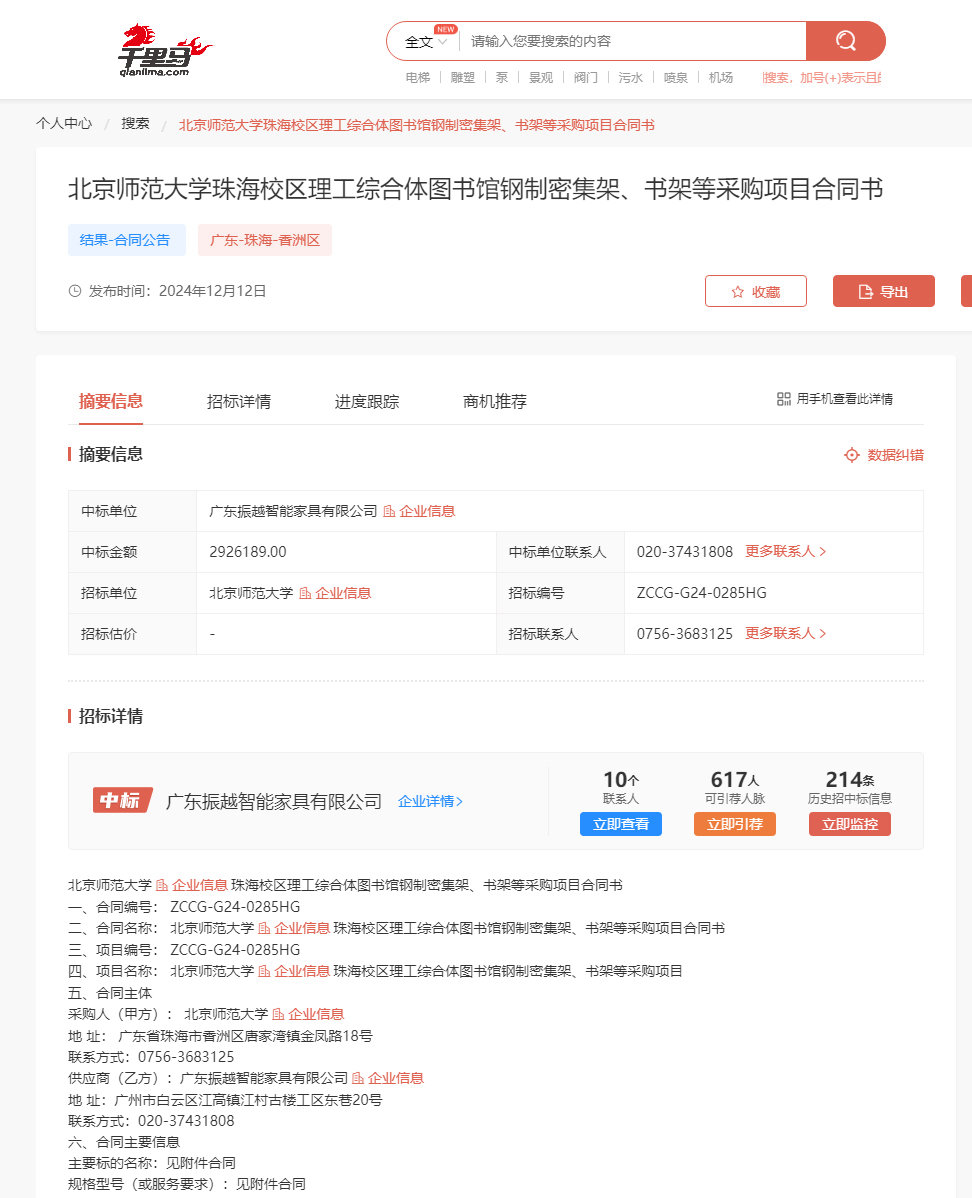
Task: Go to 搜索 in breadcrumb
Action: 135,123
